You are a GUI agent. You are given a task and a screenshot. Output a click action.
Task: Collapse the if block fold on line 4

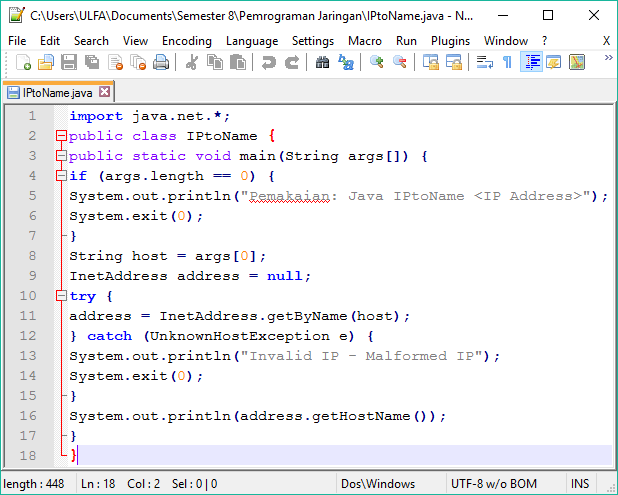(x=61, y=176)
